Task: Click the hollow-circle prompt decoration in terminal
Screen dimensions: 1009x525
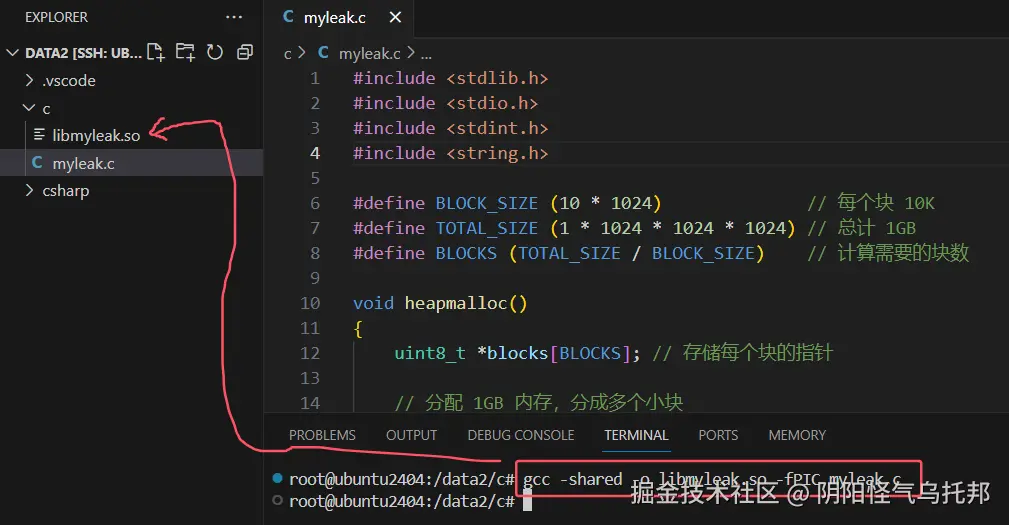Action: pos(277,500)
